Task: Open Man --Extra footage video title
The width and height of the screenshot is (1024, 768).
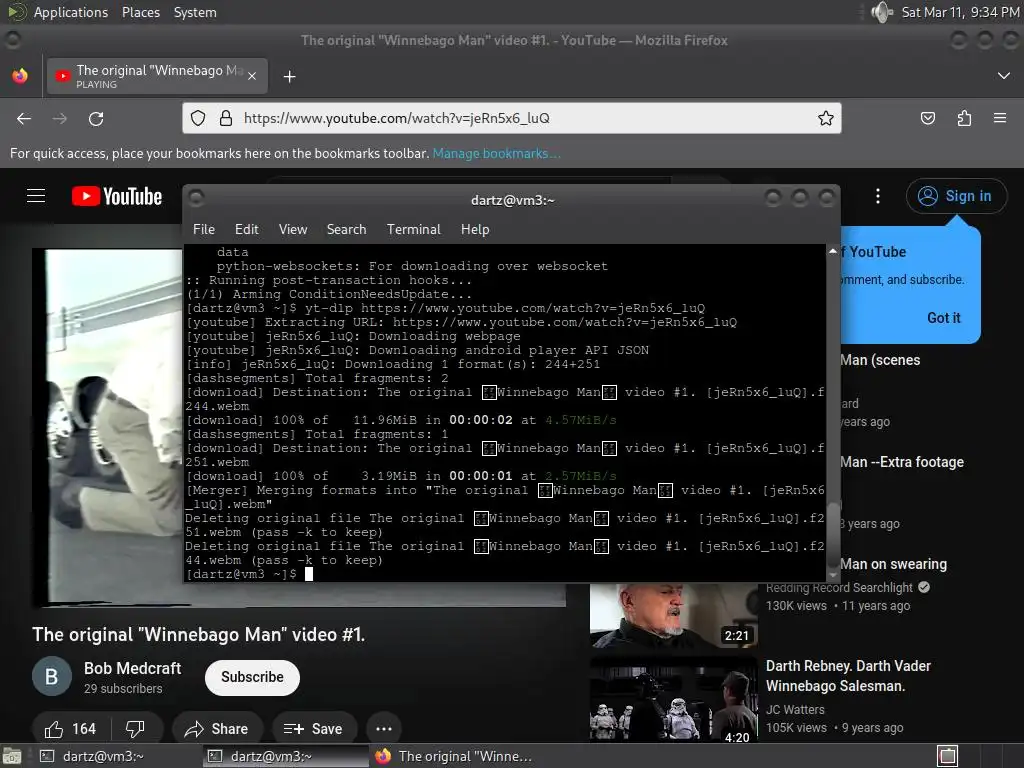Action: point(902,462)
